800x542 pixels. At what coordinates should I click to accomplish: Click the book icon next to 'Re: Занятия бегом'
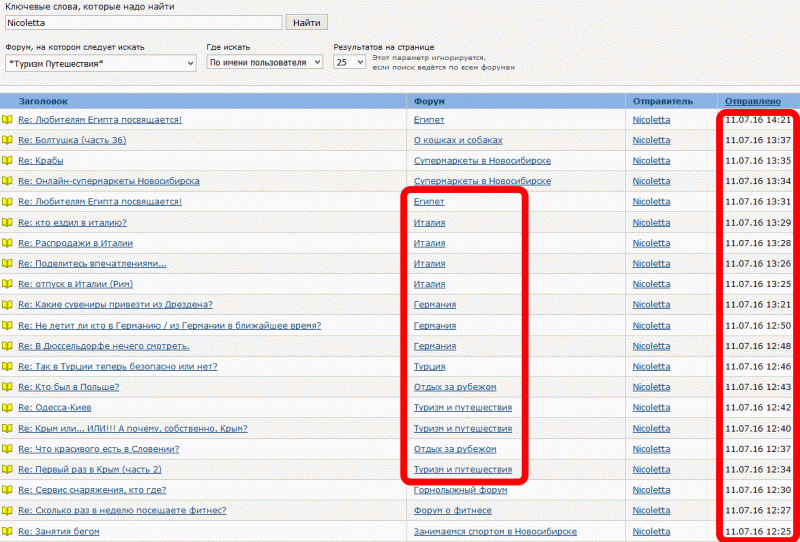[8, 531]
